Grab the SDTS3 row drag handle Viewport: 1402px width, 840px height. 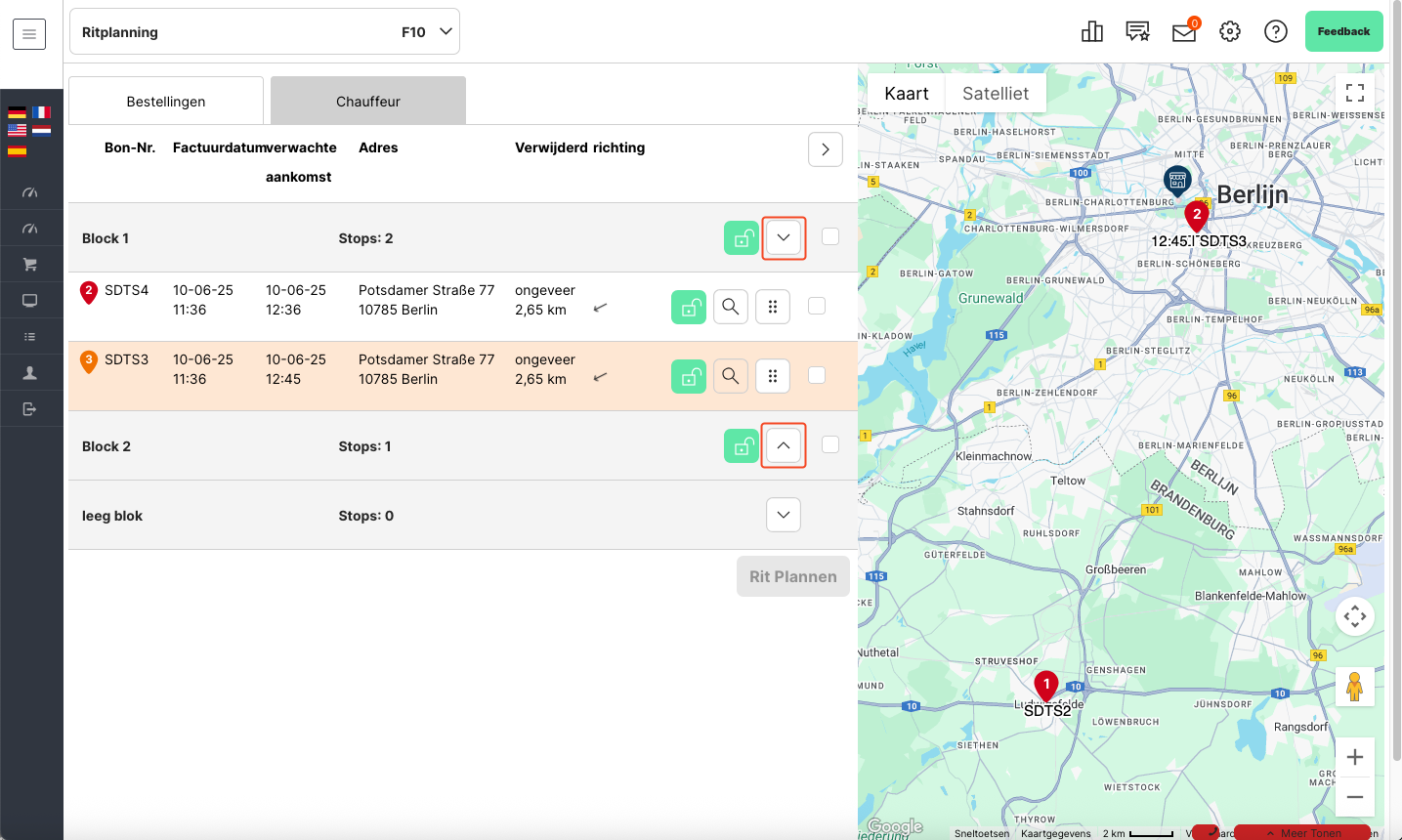[x=773, y=376]
